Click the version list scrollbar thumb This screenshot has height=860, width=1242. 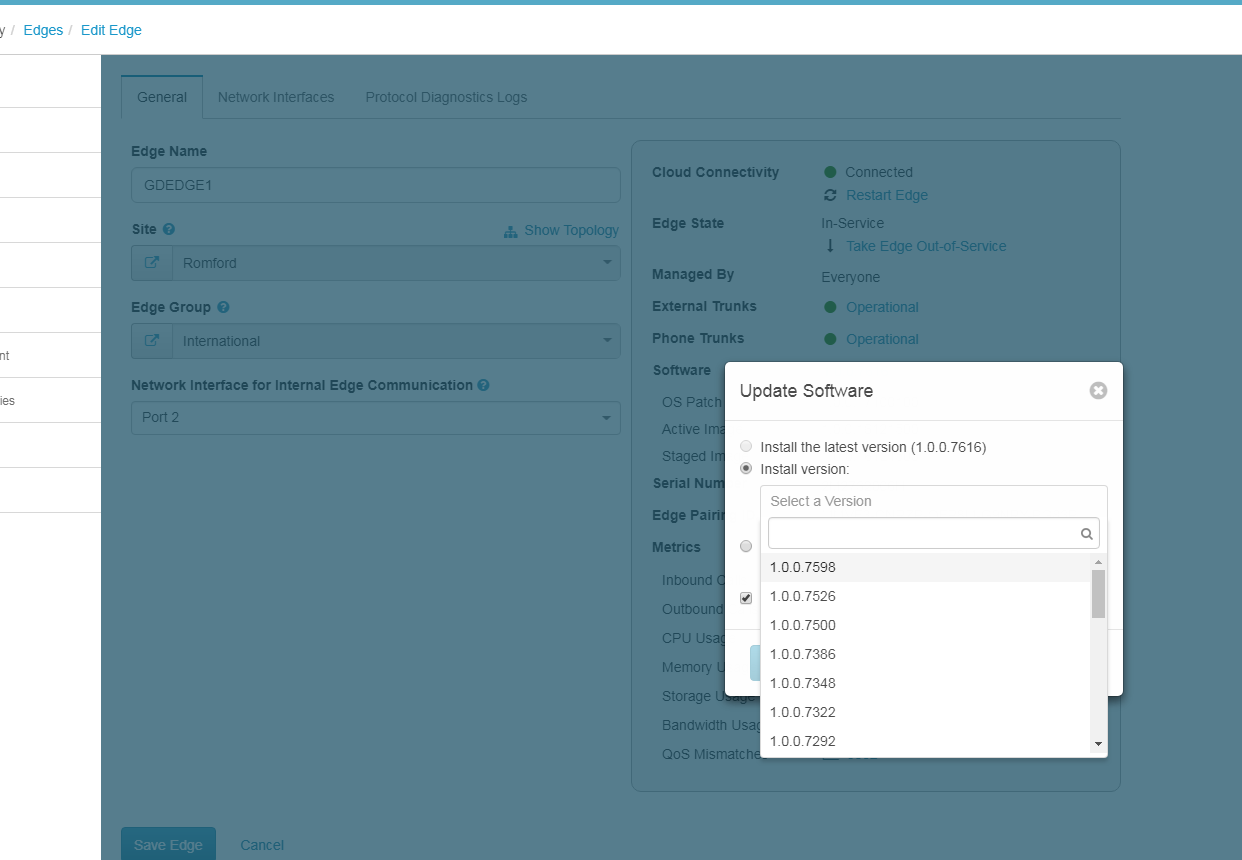tap(1098, 594)
